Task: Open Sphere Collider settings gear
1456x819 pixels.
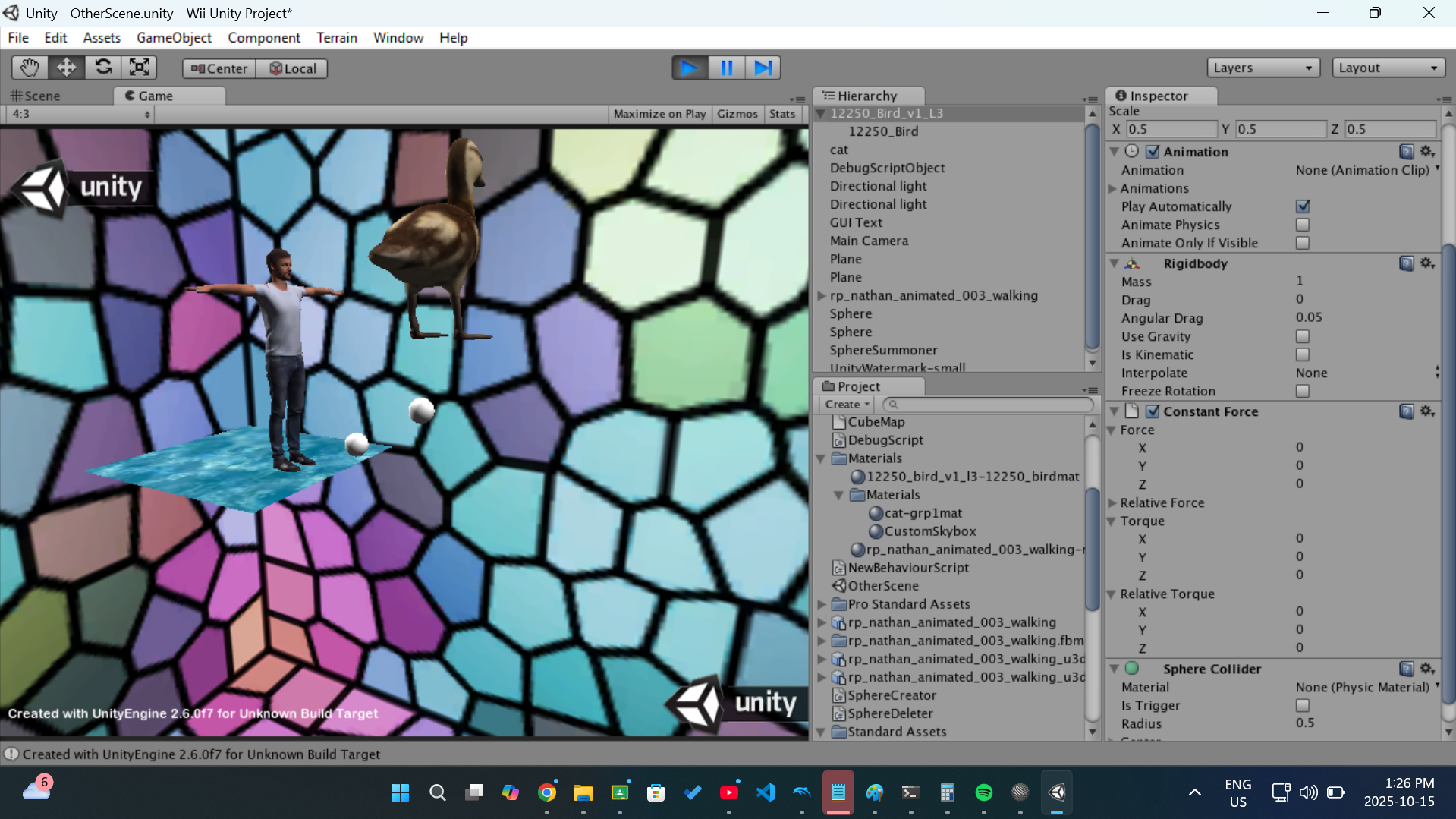Action: coord(1427,669)
